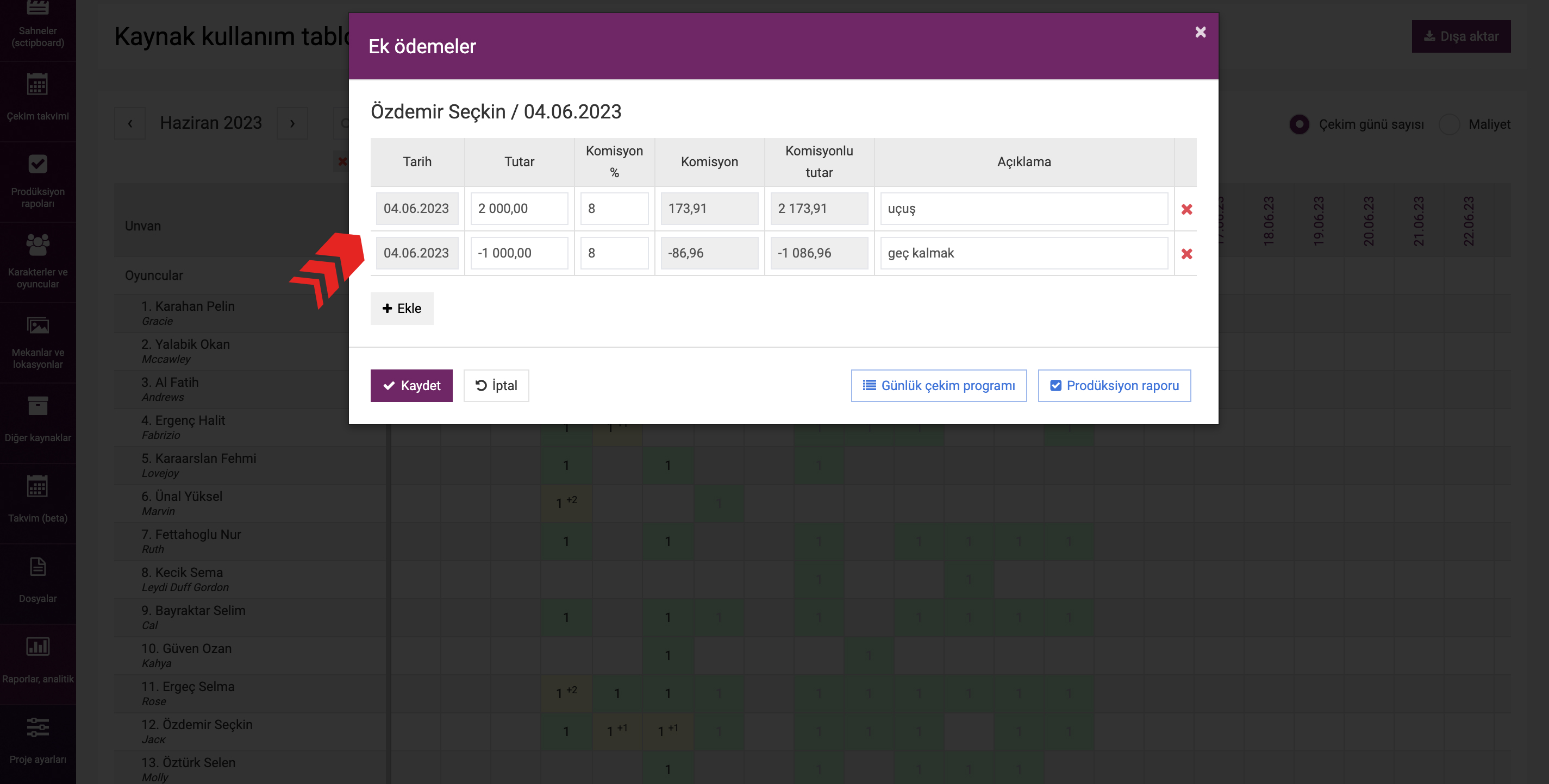Click the Haziran 2023 month label
The width and height of the screenshot is (1549, 784).
pyautogui.click(x=211, y=123)
